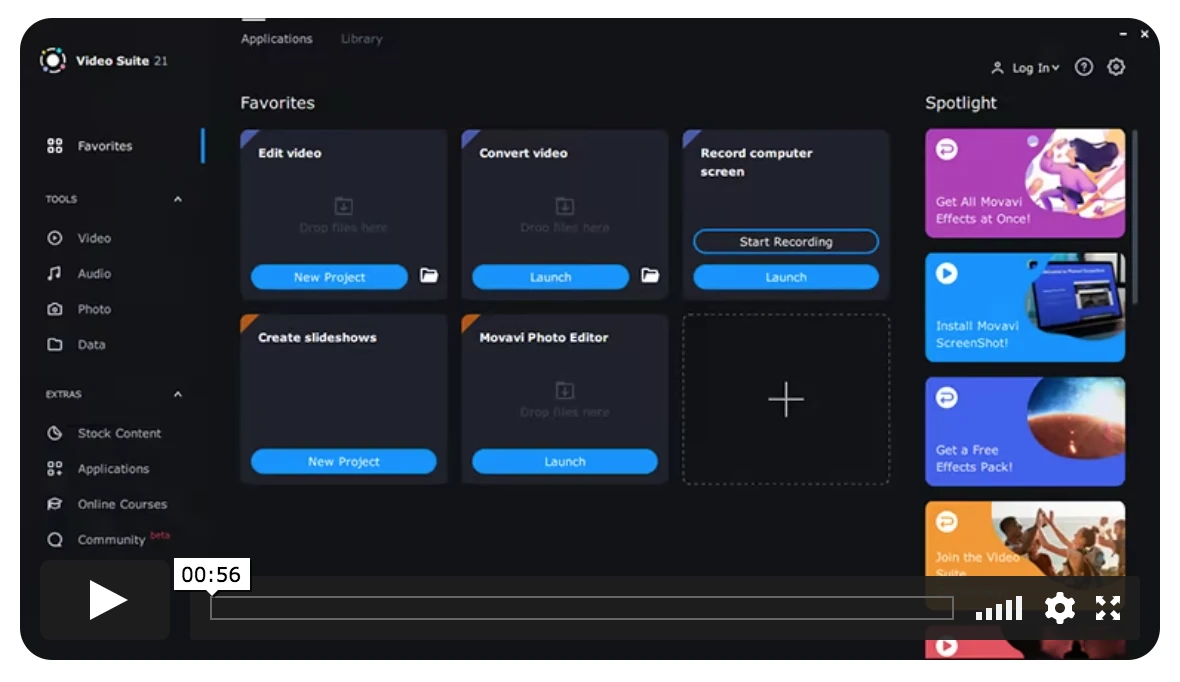Open the Community chat icon

tap(54, 539)
